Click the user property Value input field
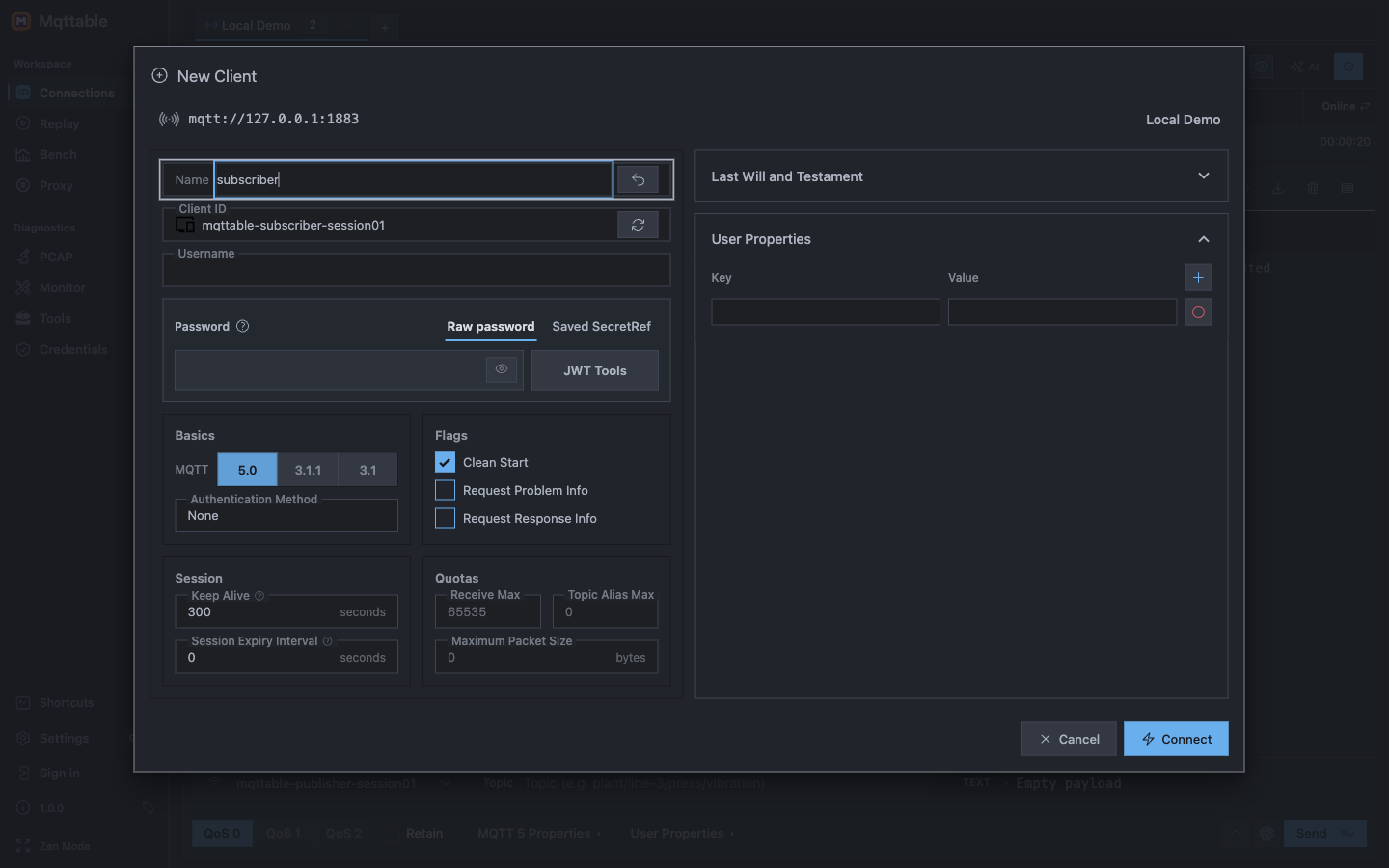Screen dimensions: 1389x868 1062,312
